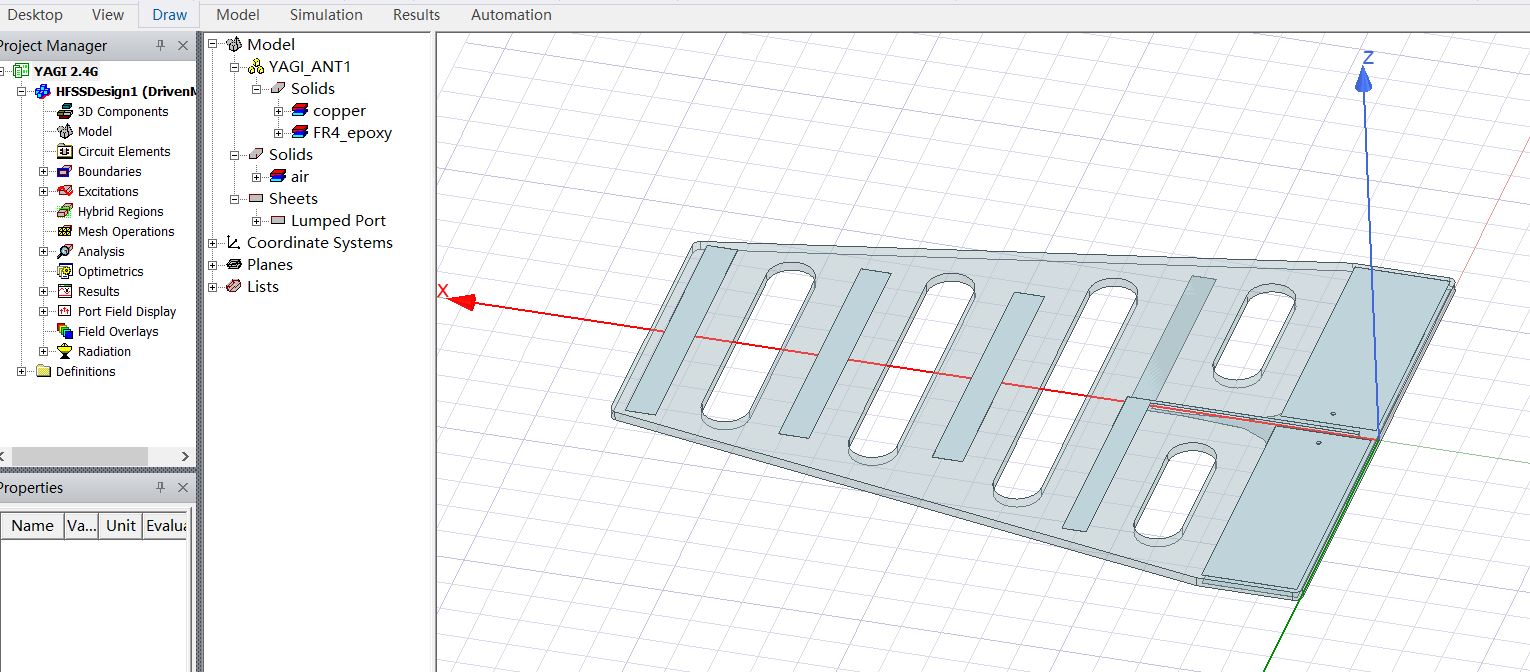Expand the Radiation node
This screenshot has width=1530, height=672.
click(x=44, y=351)
